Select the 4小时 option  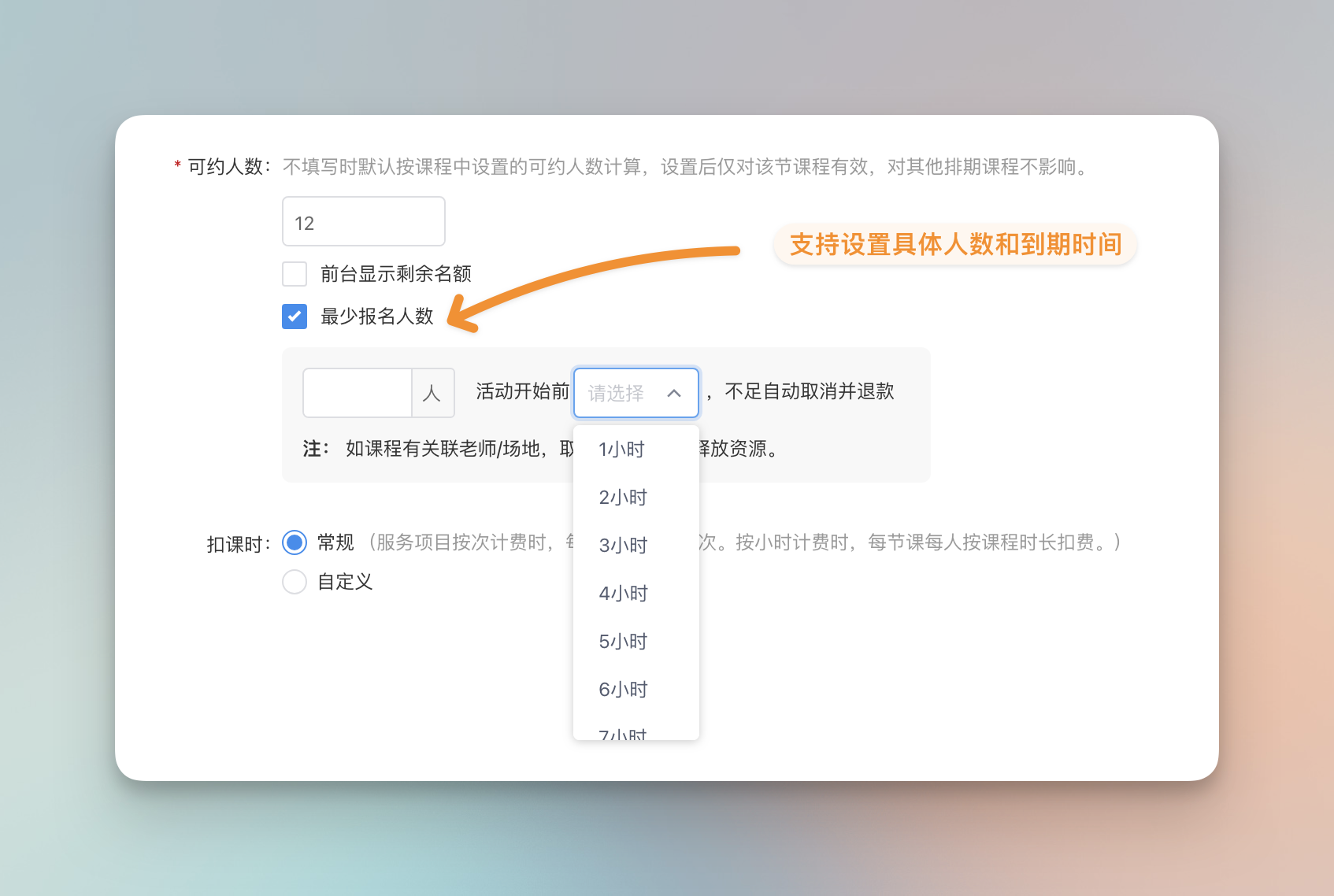pyautogui.click(x=623, y=594)
